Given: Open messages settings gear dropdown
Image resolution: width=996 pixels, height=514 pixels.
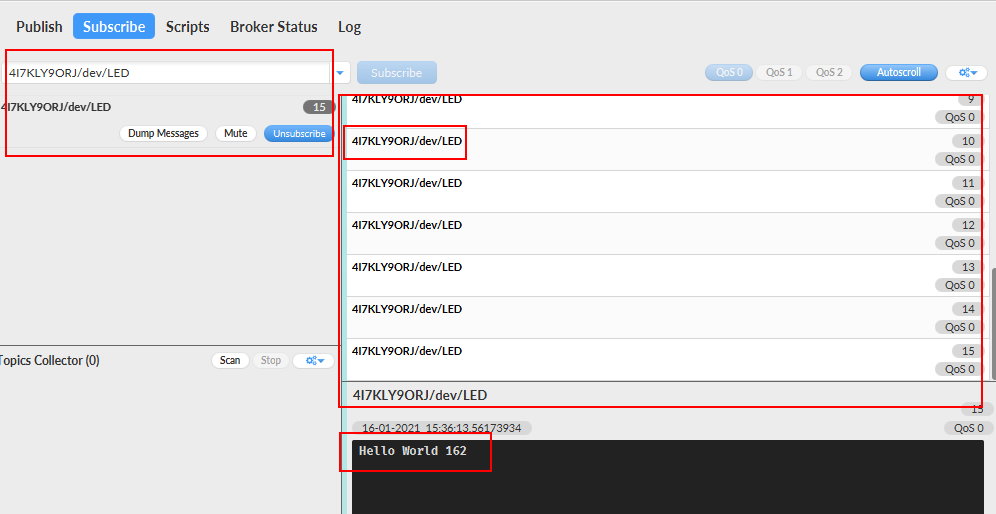Looking at the screenshot, I should coord(965,73).
